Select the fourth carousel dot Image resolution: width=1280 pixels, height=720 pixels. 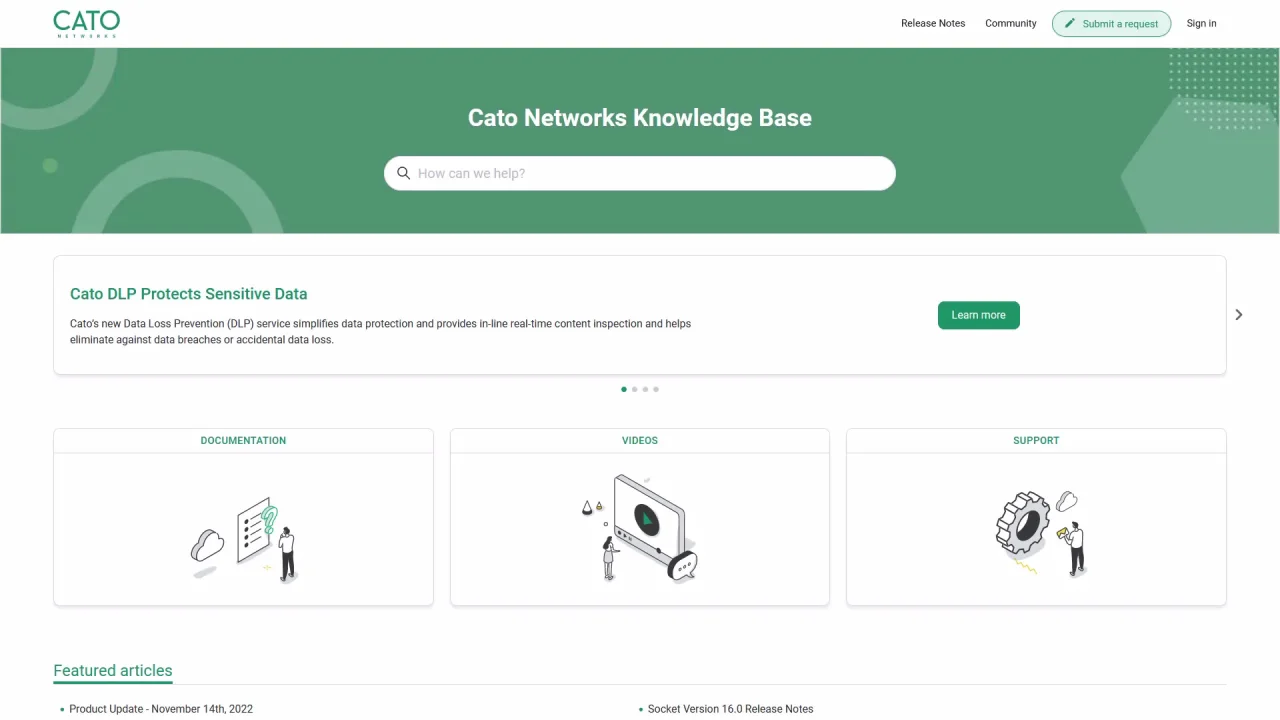656,389
